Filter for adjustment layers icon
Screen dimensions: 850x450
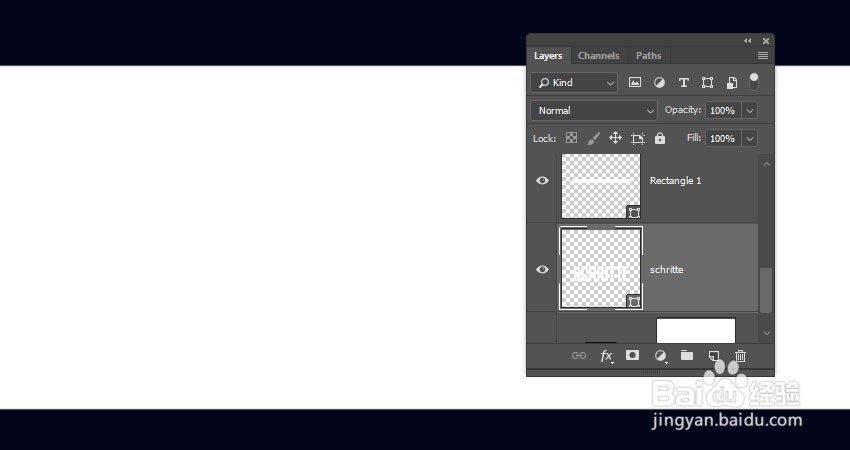(x=659, y=82)
